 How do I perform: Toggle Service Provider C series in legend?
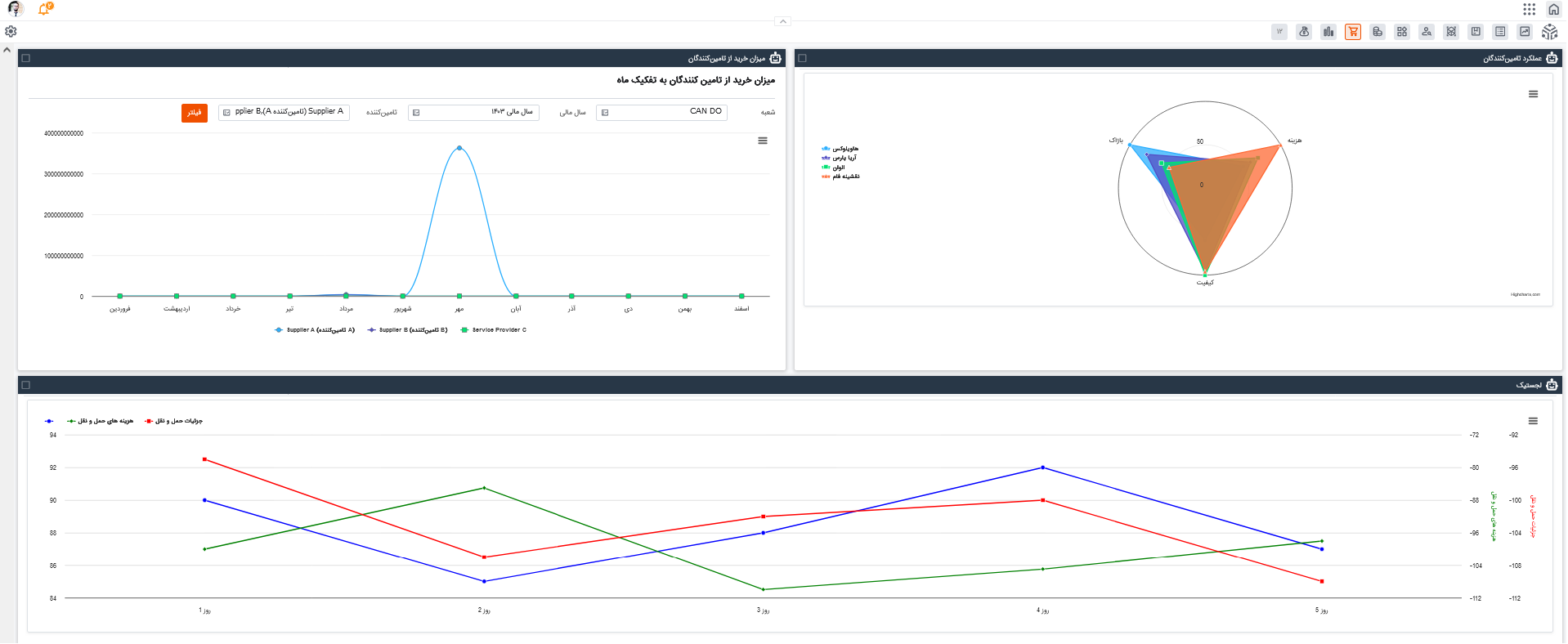[x=494, y=330]
